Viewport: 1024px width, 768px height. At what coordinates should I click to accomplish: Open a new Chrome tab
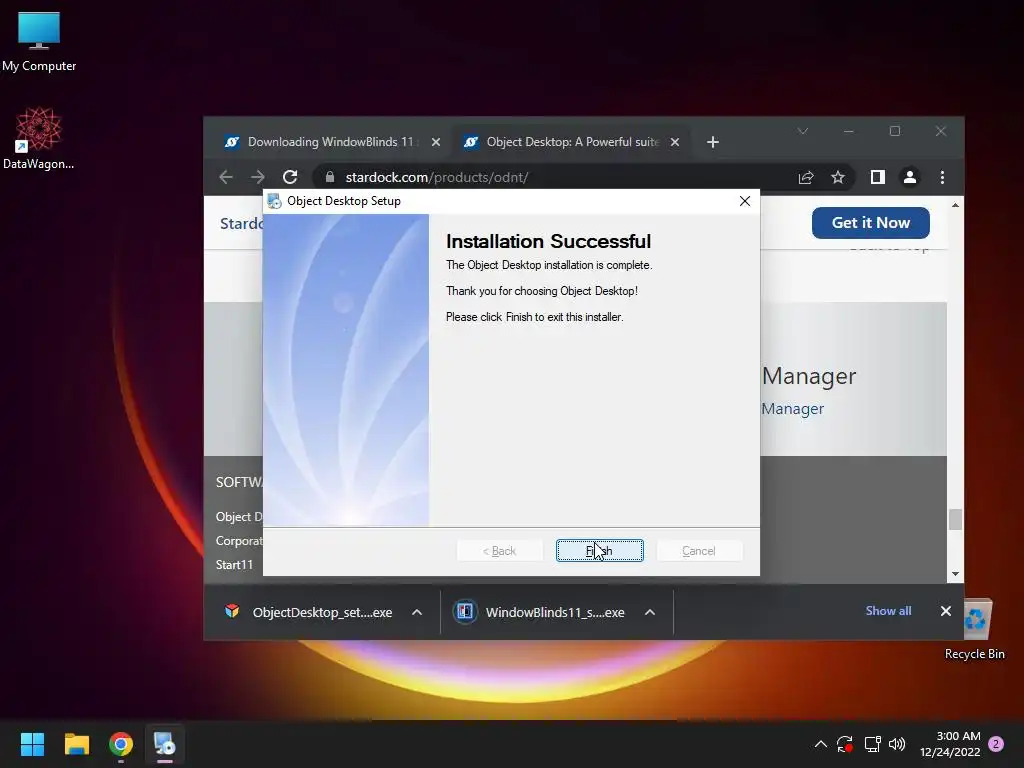click(x=712, y=142)
